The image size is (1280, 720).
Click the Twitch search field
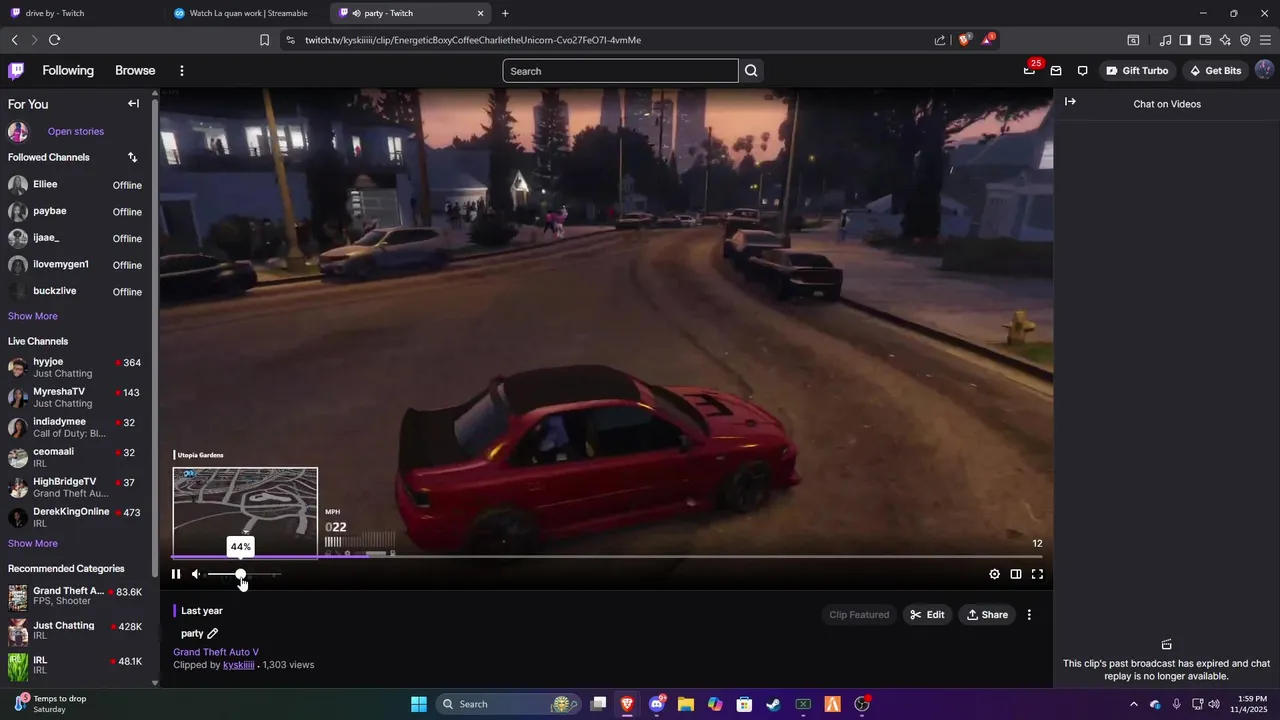pos(620,71)
